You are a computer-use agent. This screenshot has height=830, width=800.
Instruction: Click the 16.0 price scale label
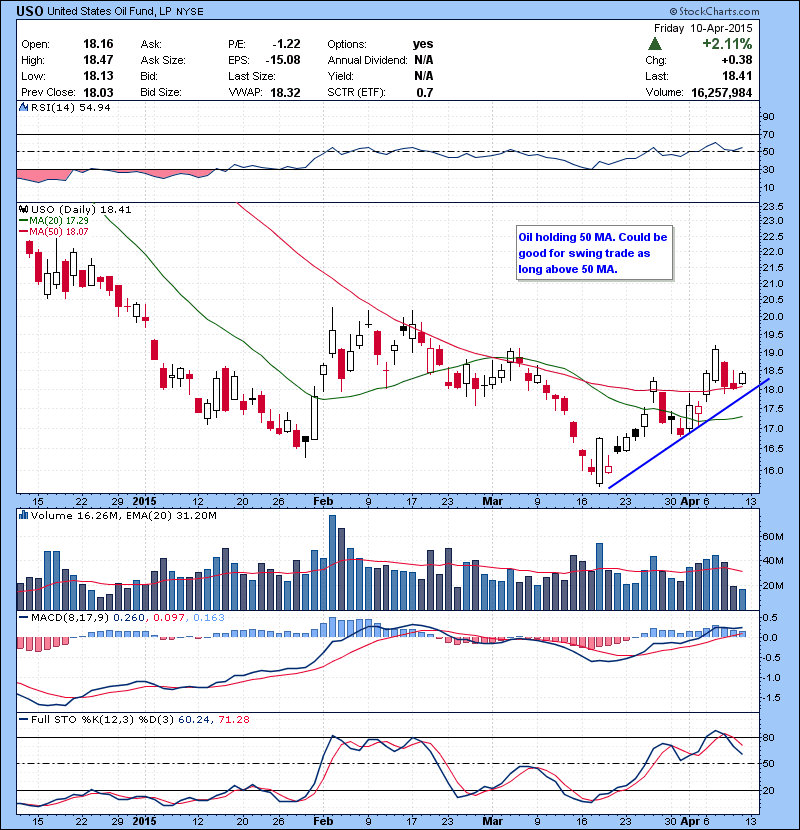(x=772, y=471)
